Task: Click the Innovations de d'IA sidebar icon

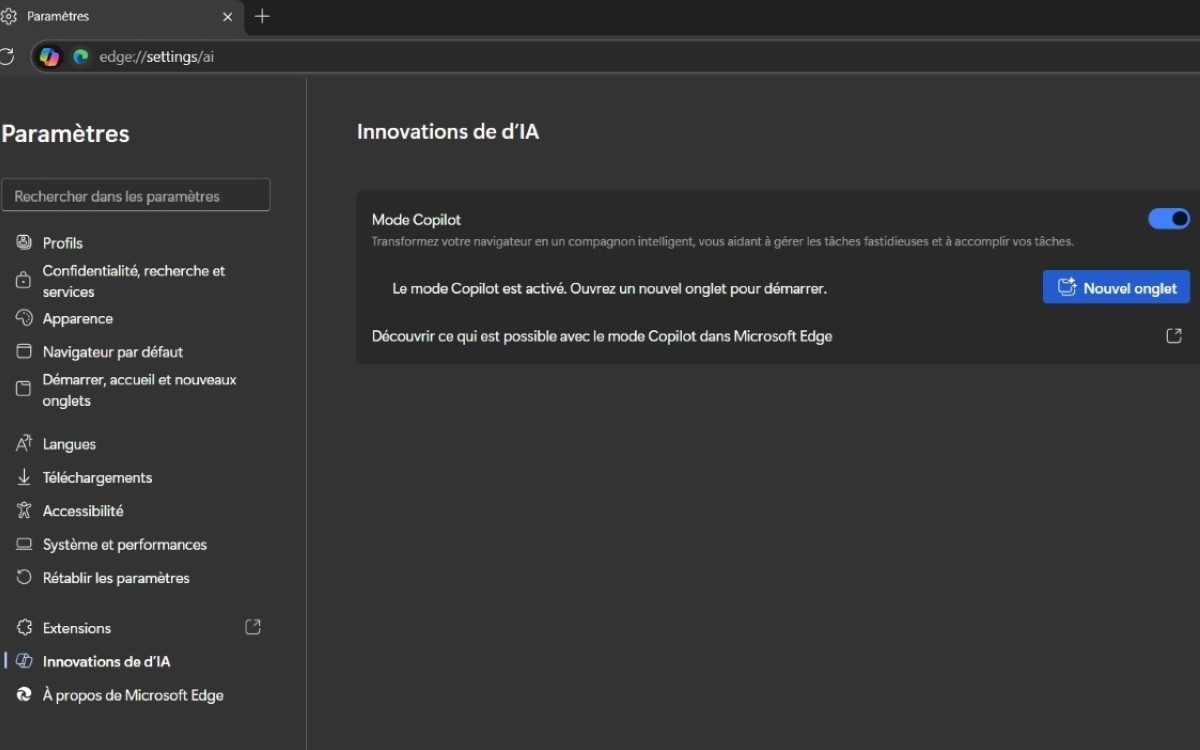Action: pyautogui.click(x=24, y=661)
